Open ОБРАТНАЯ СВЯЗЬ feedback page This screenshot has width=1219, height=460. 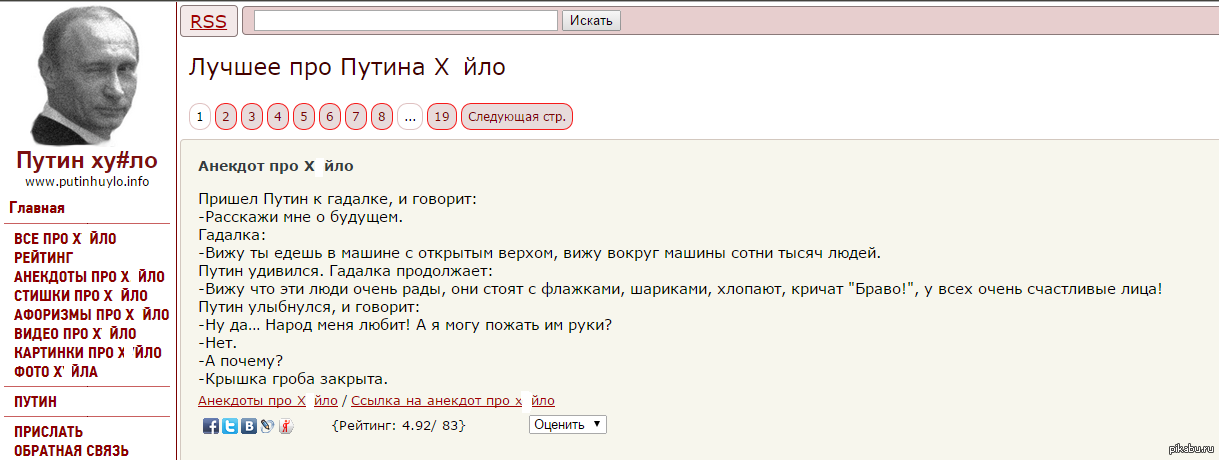(71, 451)
